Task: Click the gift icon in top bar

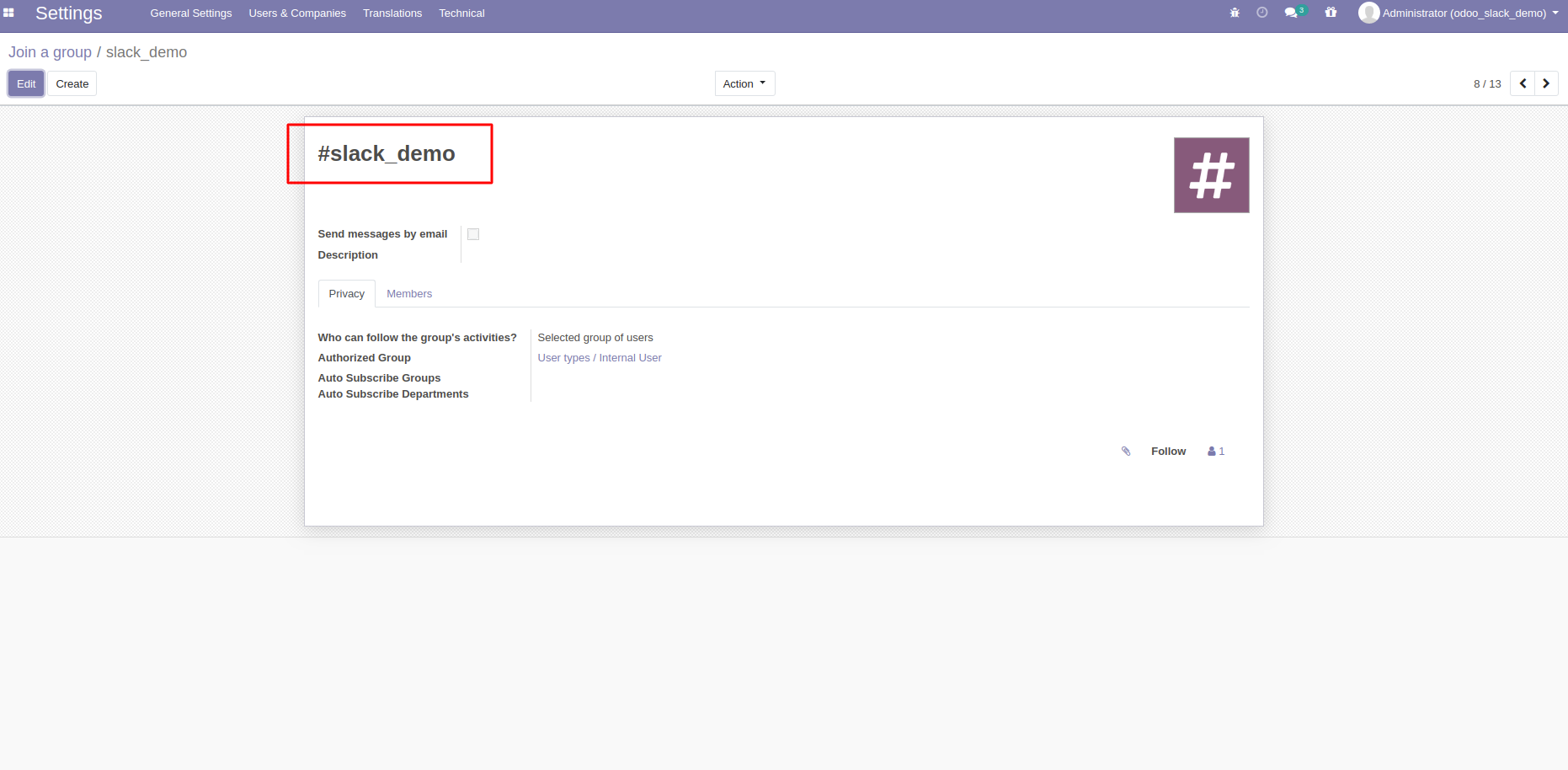Action: click(1331, 13)
